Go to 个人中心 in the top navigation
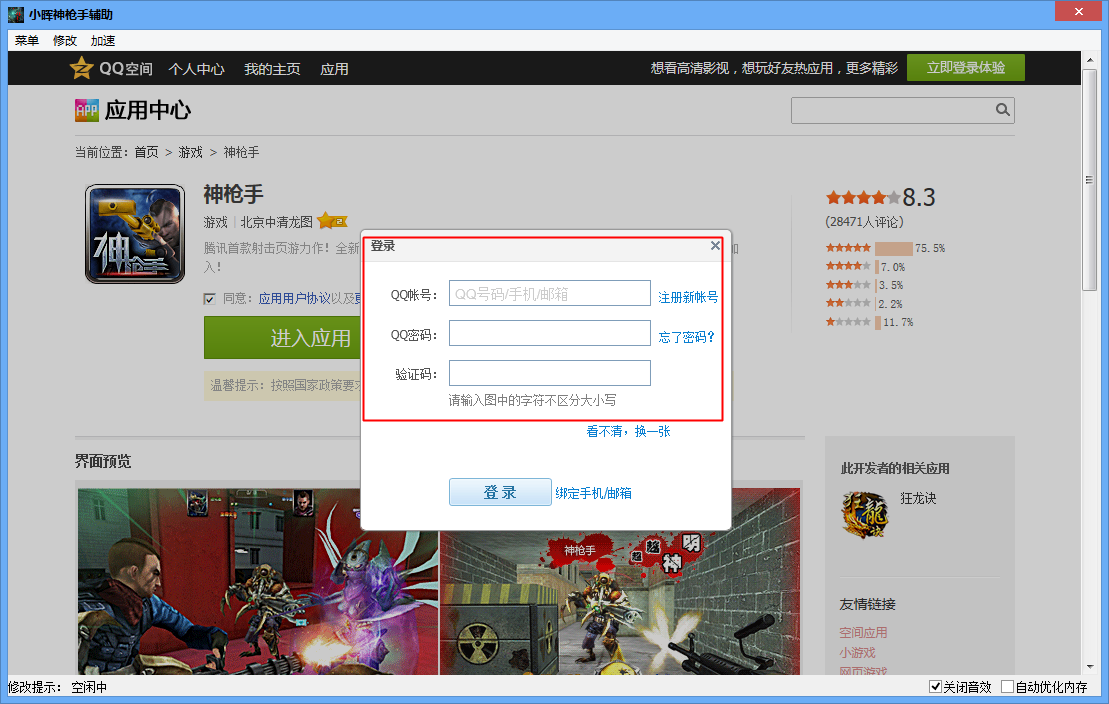Image resolution: width=1109 pixels, height=704 pixels. [x=197, y=69]
